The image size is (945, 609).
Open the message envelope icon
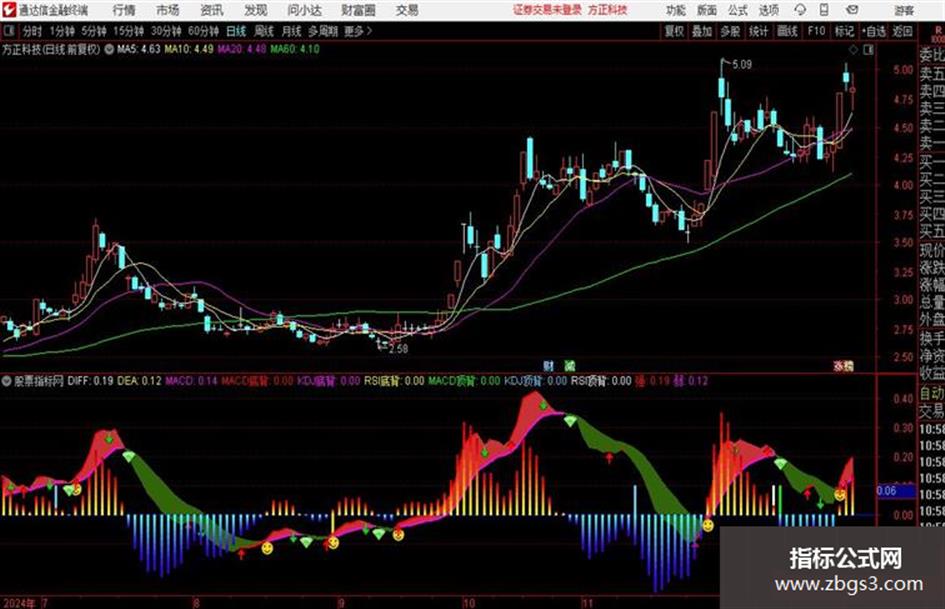[x=852, y=10]
